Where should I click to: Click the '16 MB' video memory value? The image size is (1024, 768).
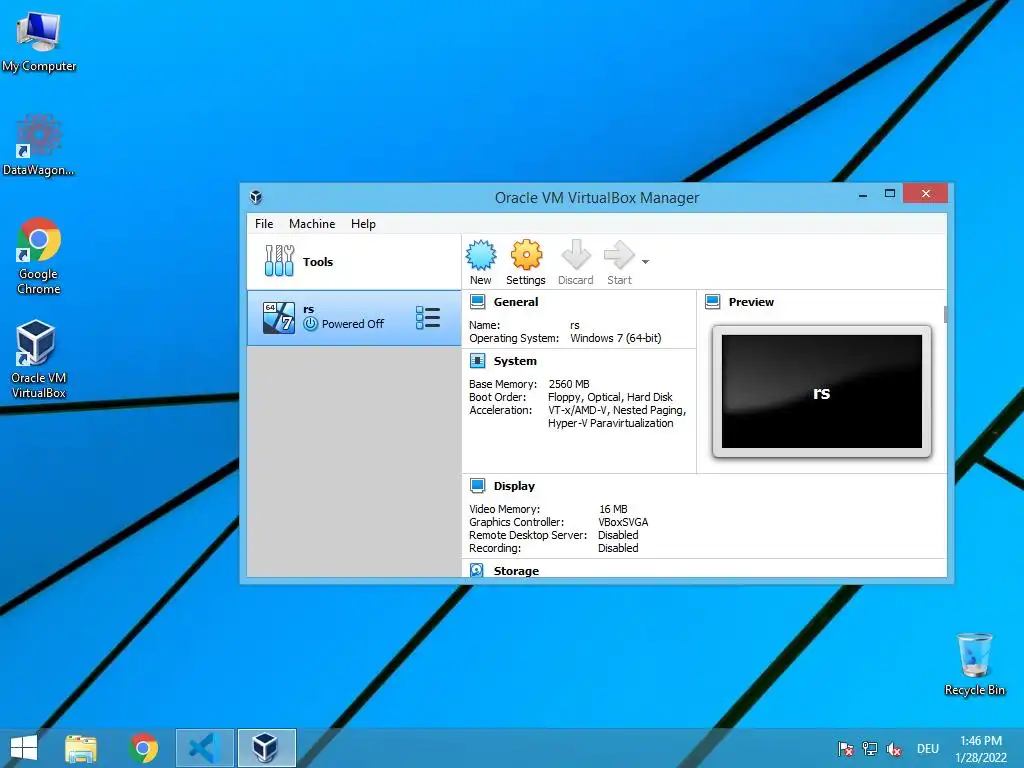tap(613, 509)
